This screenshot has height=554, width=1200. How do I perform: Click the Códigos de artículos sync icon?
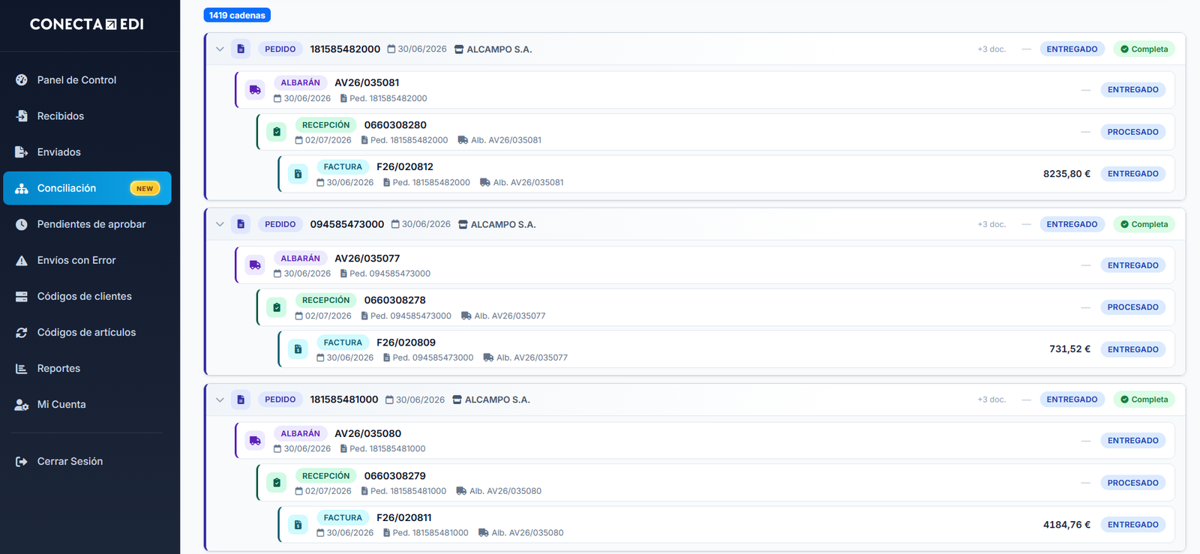click(x=21, y=332)
